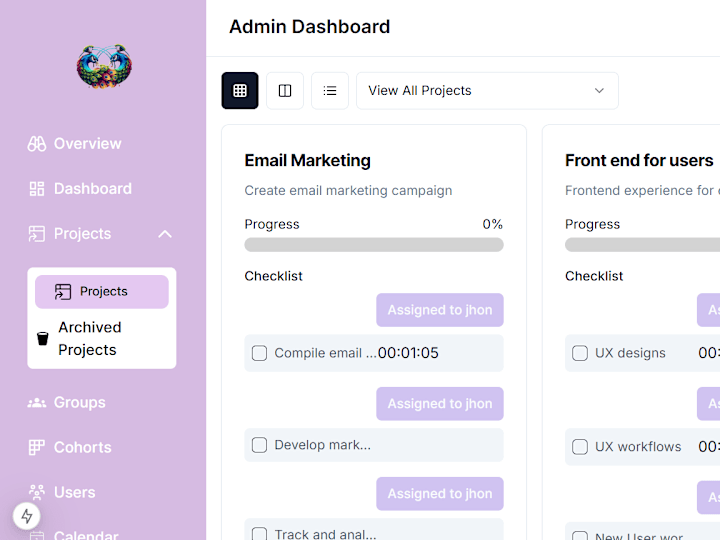
Task: Check the Compile email task checkbox
Action: pos(259,353)
